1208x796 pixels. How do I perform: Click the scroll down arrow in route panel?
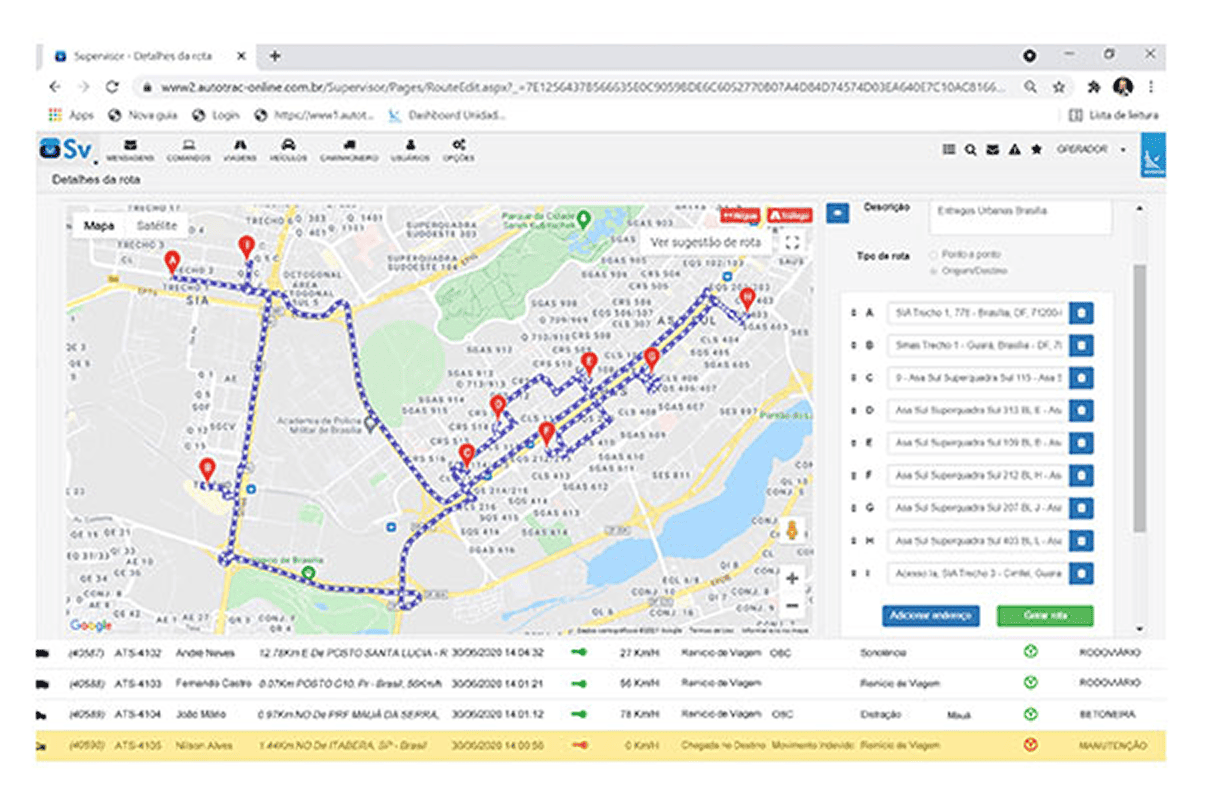[x=1140, y=629]
